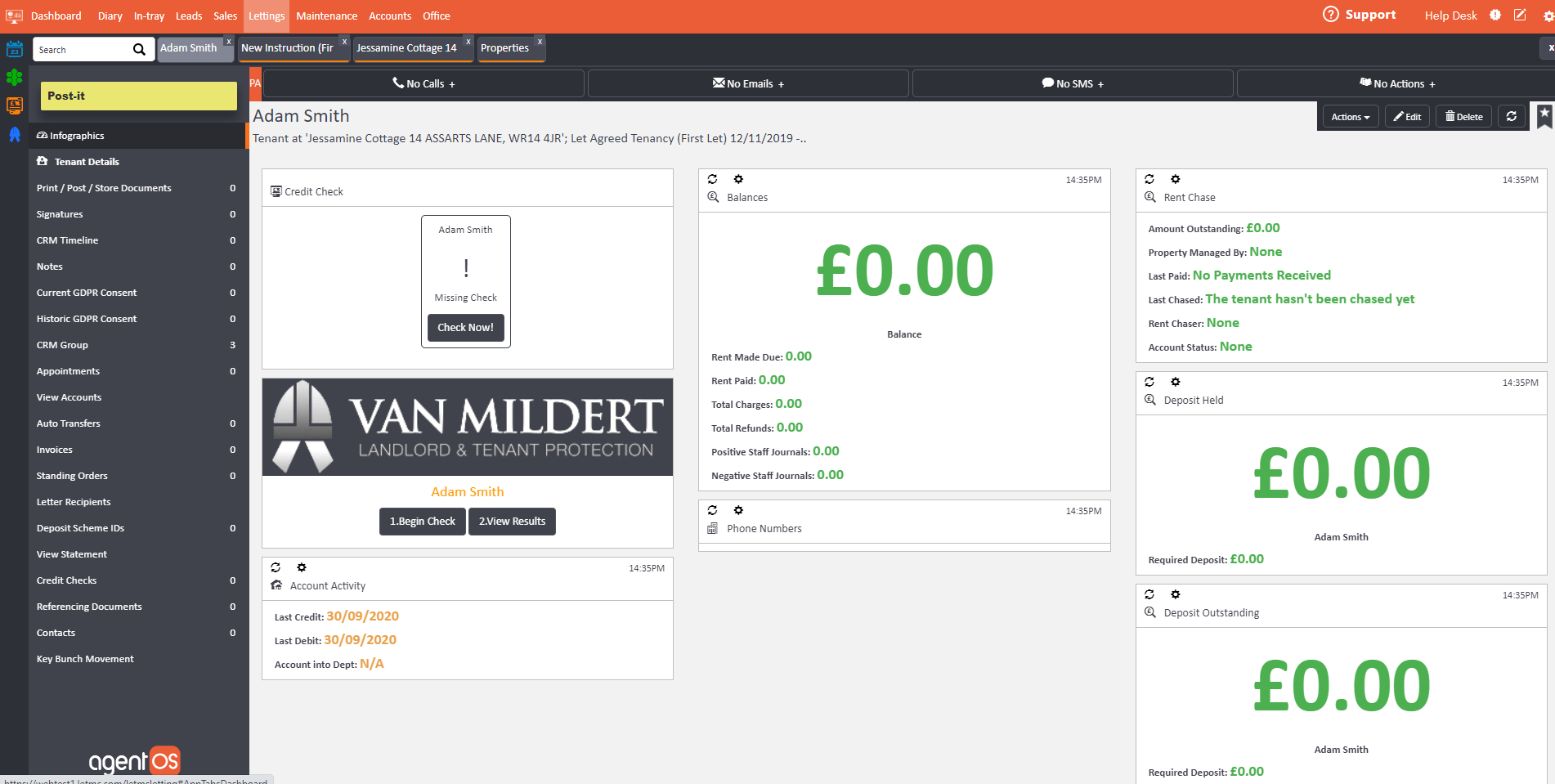Switch to the Jessamine Cottage 14 tab
1555x784 pixels.
tap(406, 48)
